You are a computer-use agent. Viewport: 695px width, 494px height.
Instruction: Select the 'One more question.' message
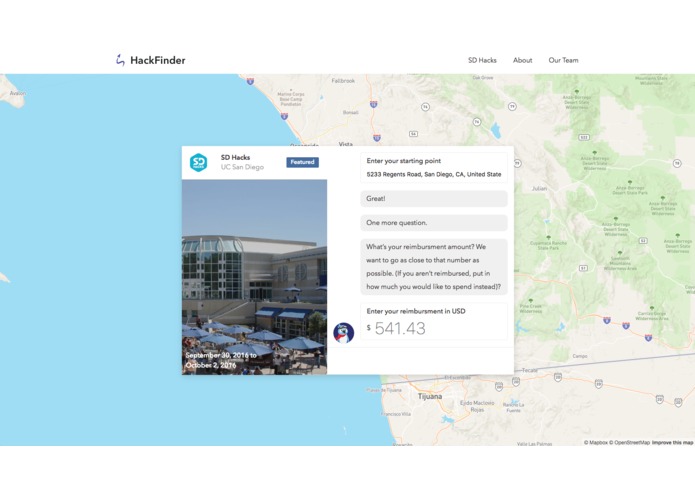point(434,223)
